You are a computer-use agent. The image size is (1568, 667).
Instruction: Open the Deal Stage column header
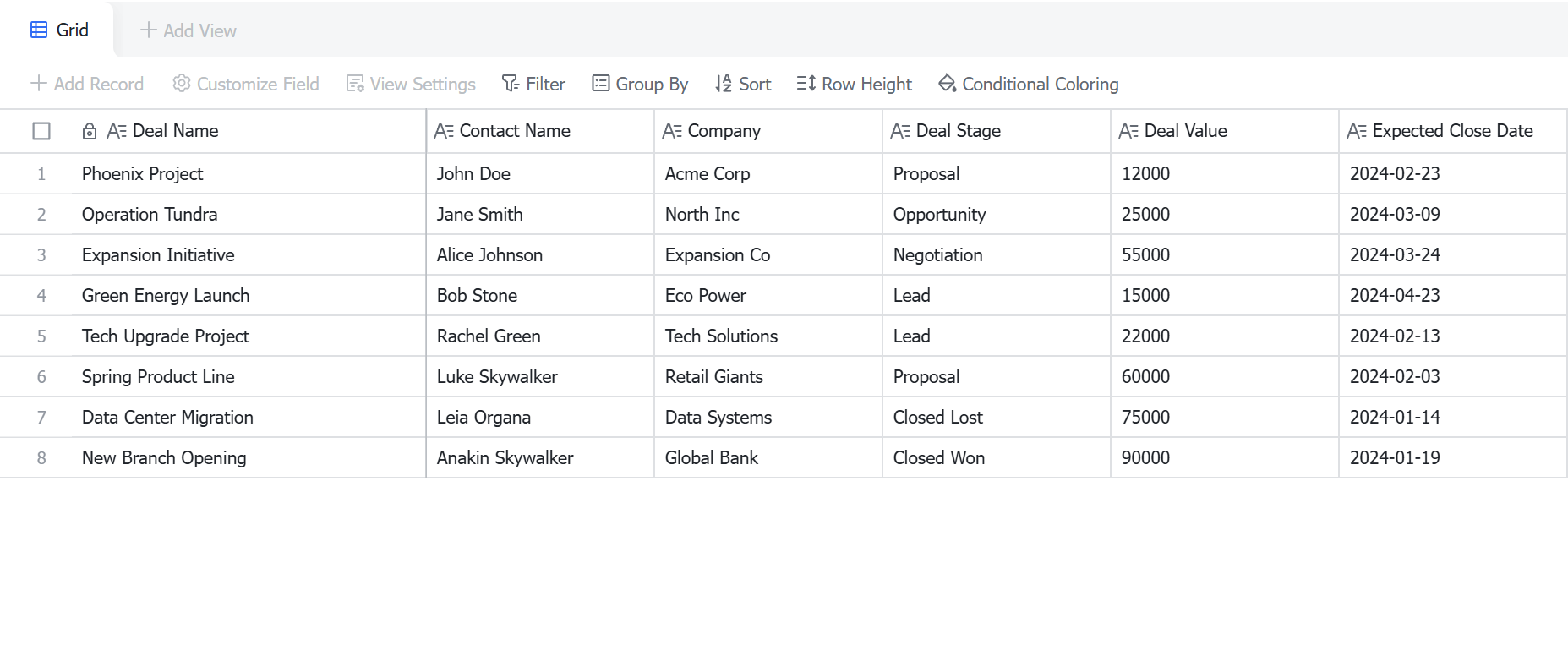click(x=997, y=131)
